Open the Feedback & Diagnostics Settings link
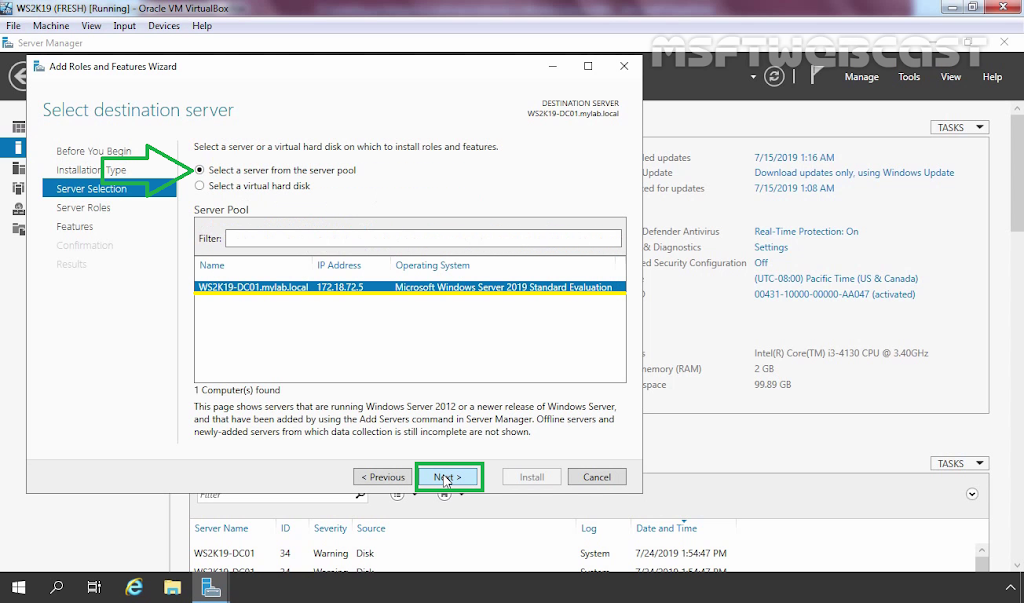 pos(771,247)
